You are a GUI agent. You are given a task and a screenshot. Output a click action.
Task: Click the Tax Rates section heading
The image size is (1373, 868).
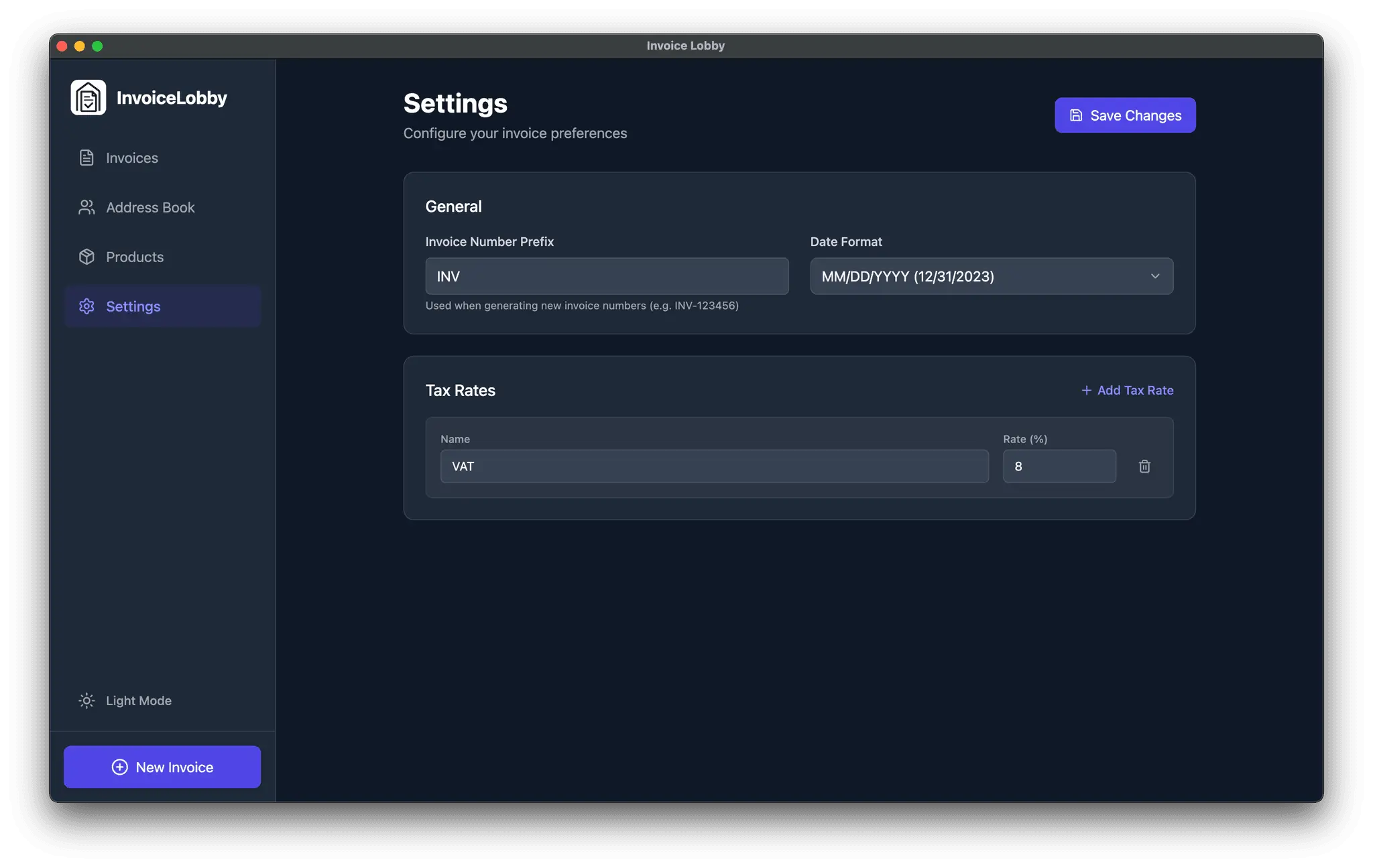point(460,390)
